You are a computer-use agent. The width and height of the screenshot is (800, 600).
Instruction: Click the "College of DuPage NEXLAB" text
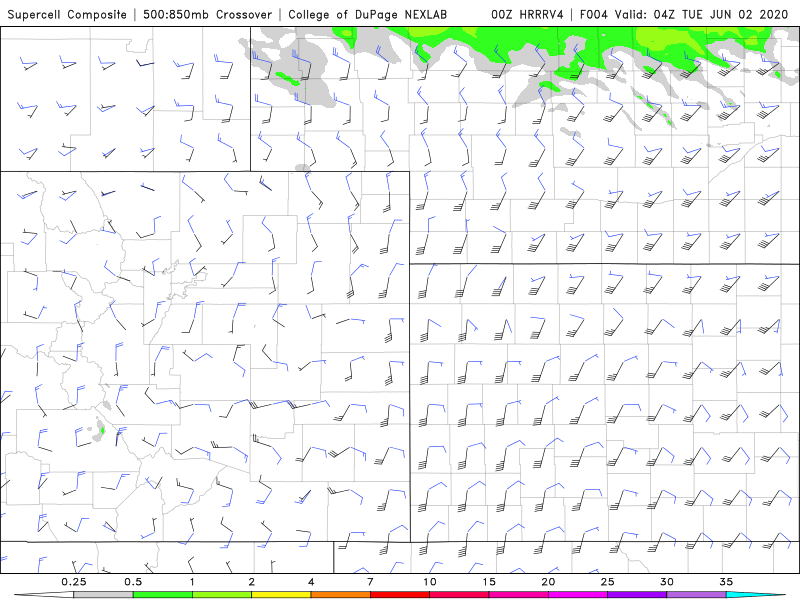tap(367, 14)
